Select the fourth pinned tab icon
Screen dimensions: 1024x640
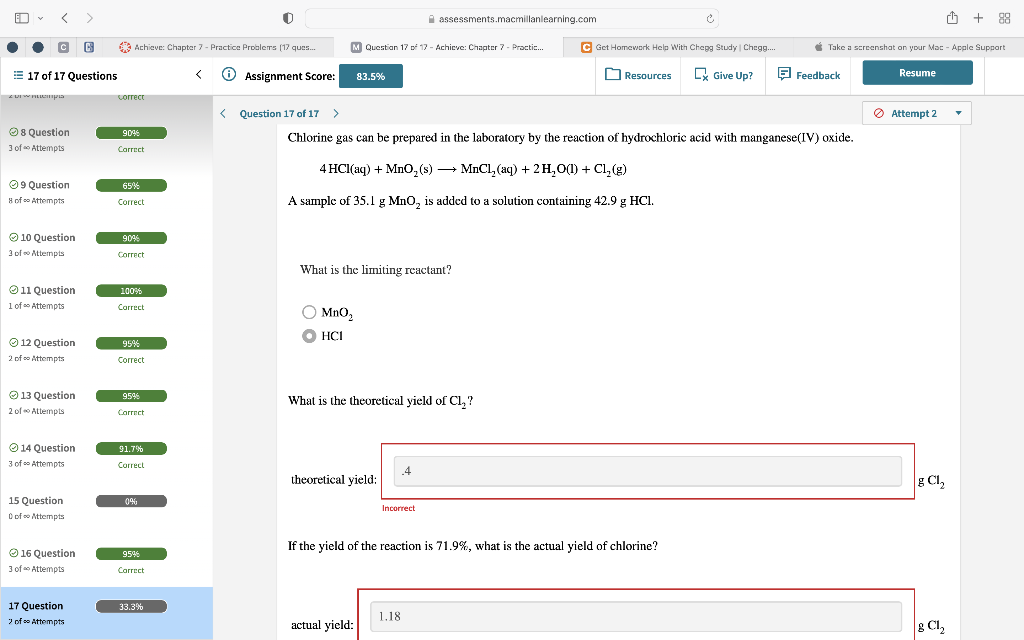(x=89, y=47)
